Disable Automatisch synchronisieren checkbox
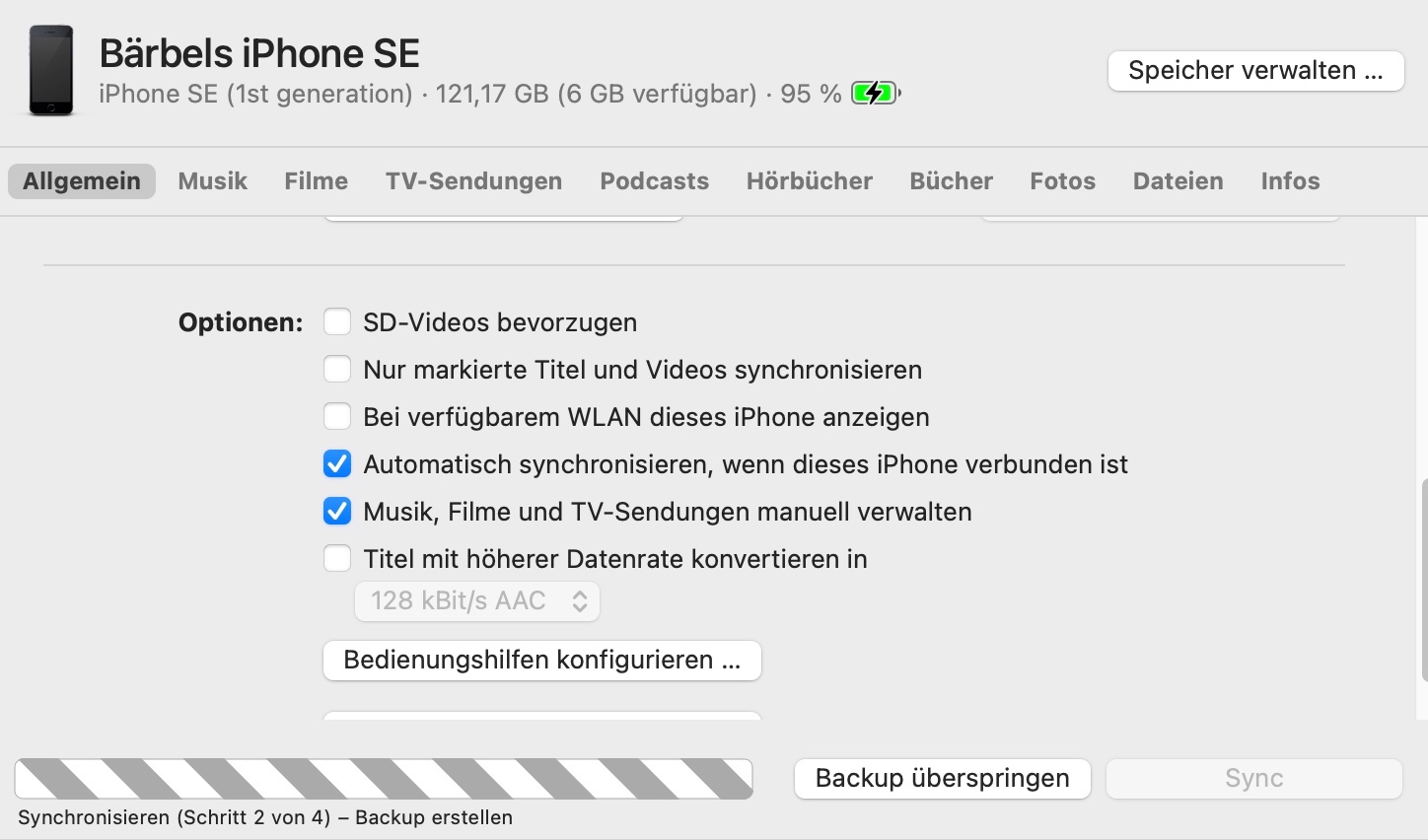Screen dimensions: 1428x840 (x=337, y=464)
